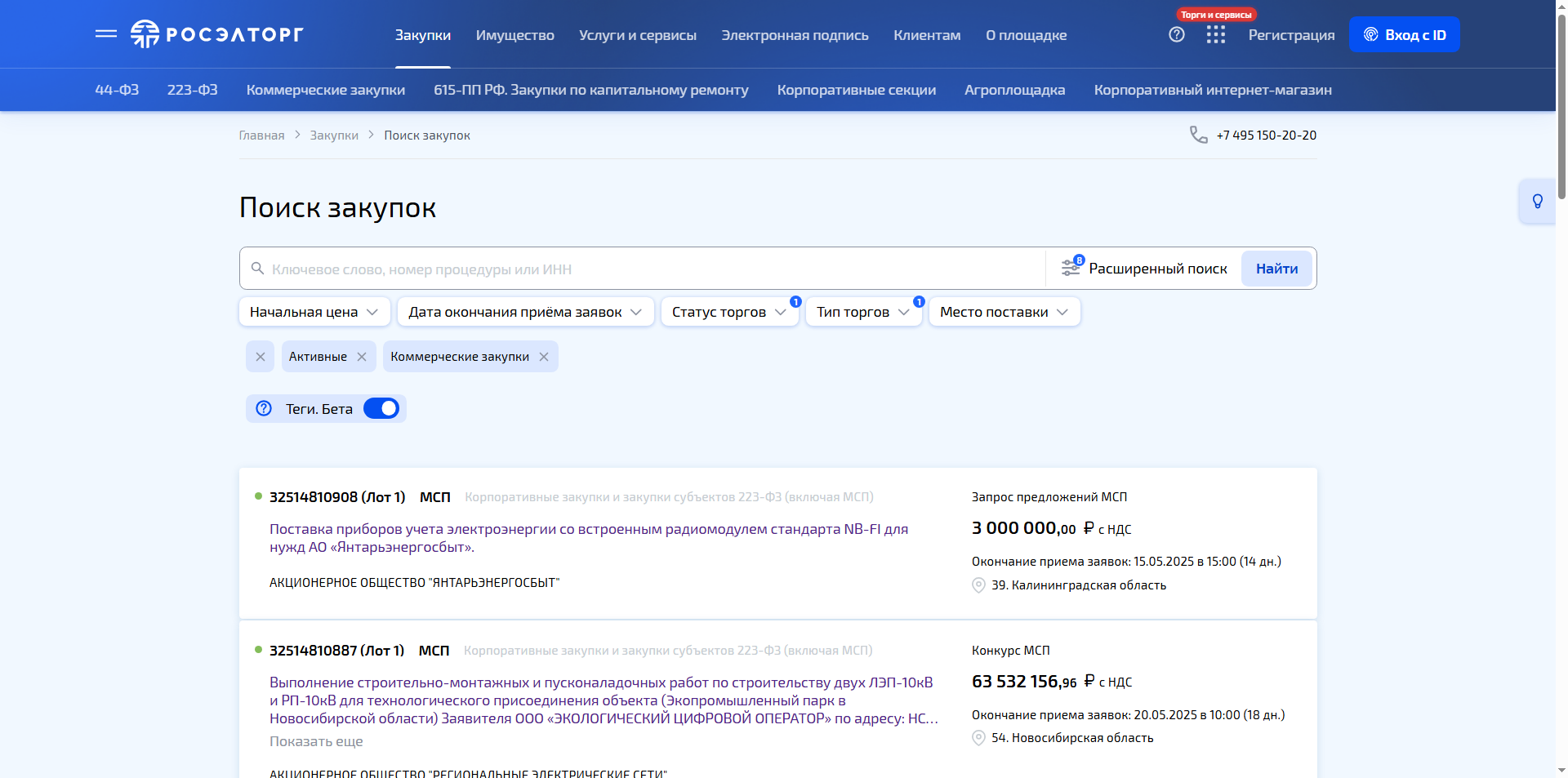Open the services grid icon
The width and height of the screenshot is (1568, 778).
(x=1216, y=34)
